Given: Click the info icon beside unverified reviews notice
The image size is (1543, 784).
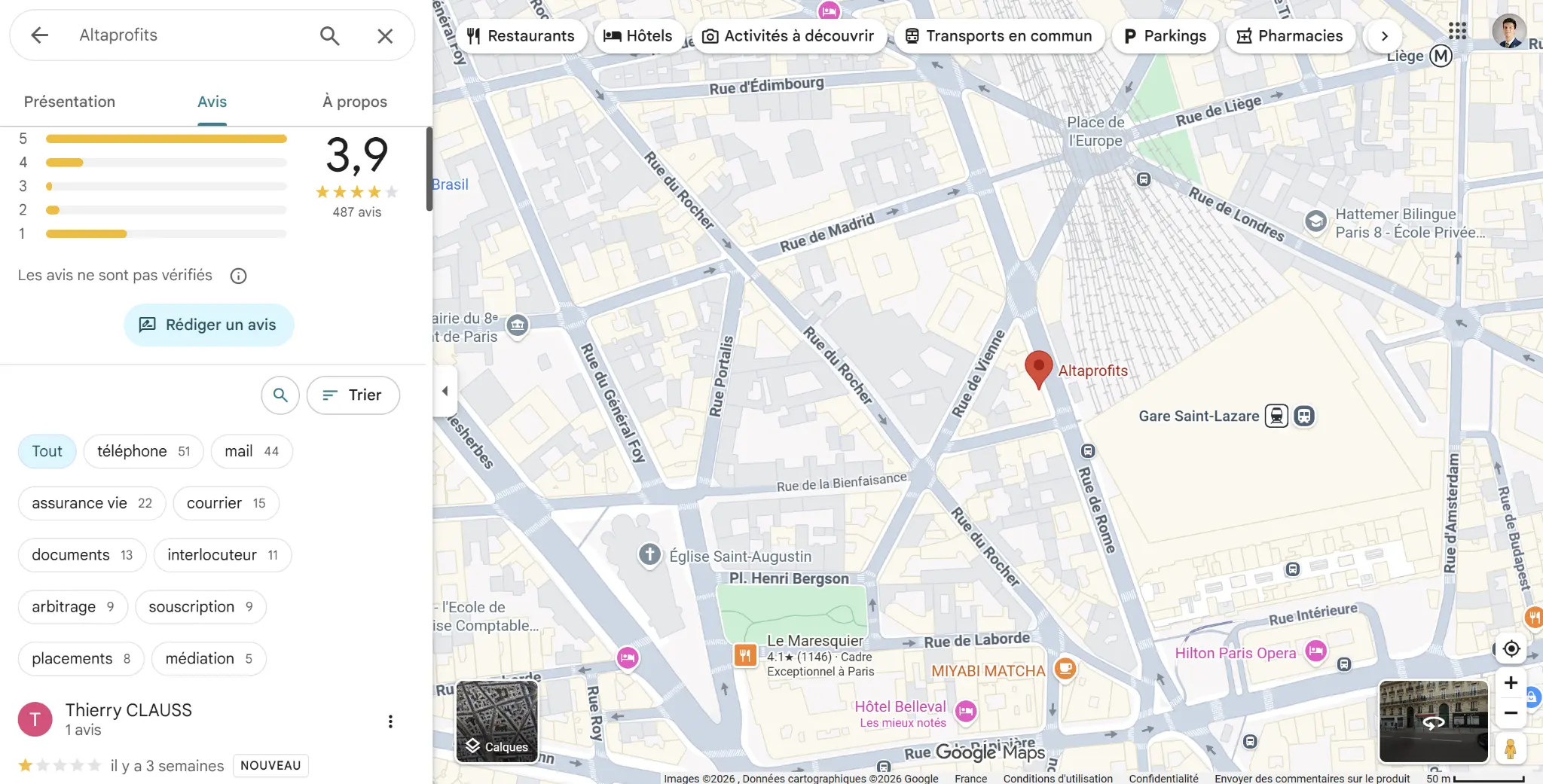Looking at the screenshot, I should [x=238, y=276].
